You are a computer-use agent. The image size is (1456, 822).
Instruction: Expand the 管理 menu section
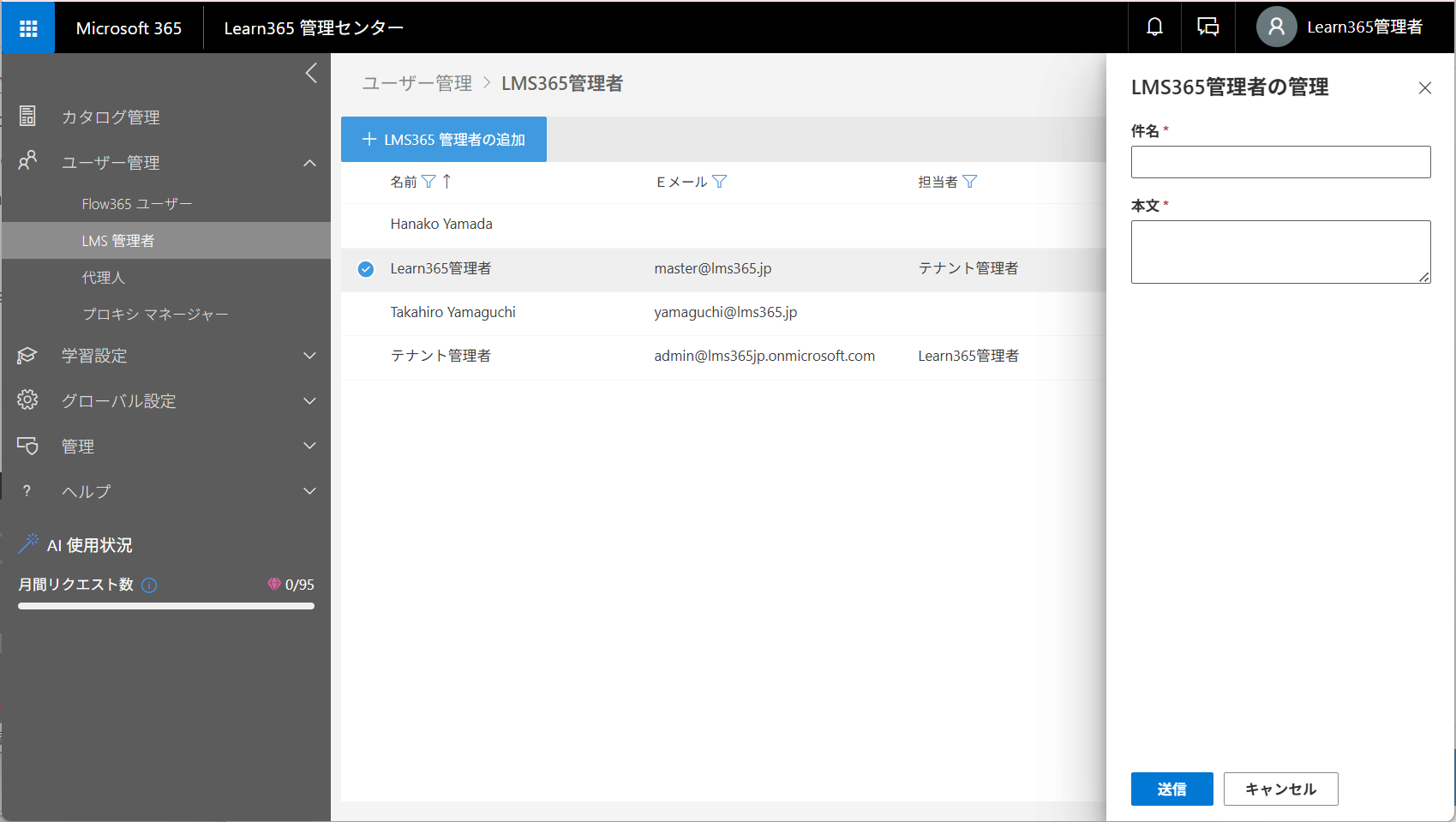(x=310, y=446)
